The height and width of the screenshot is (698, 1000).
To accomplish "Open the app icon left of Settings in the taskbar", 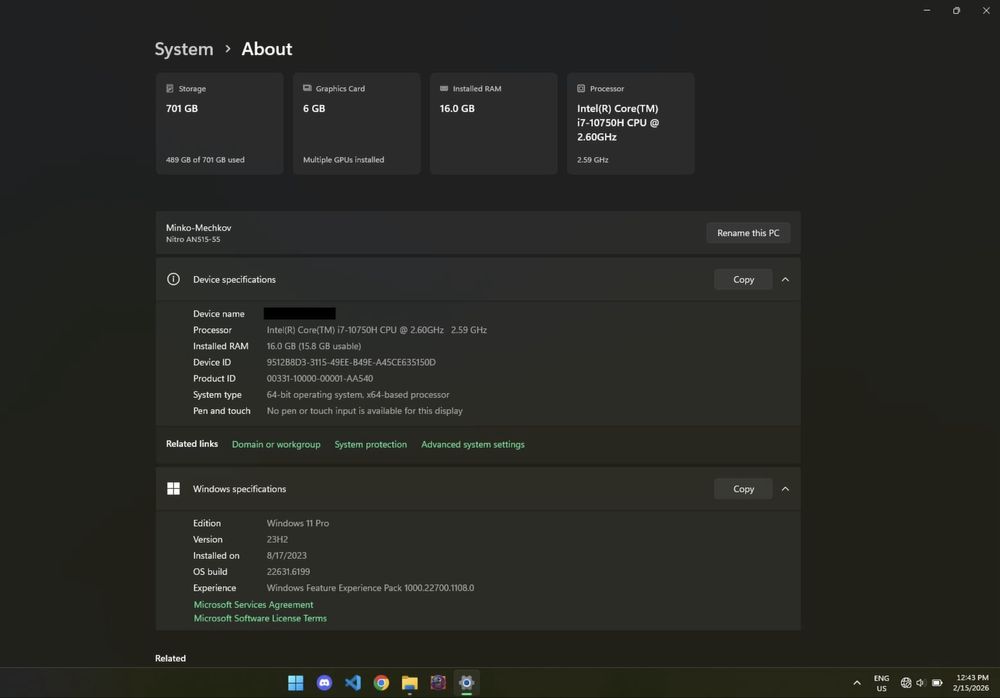I will click(438, 683).
